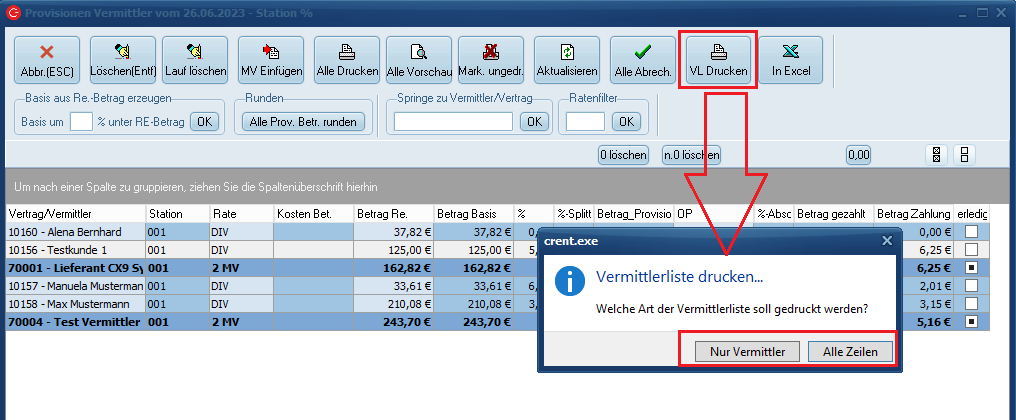Click the Mark. ungedr. toolbar button

click(x=491, y=61)
